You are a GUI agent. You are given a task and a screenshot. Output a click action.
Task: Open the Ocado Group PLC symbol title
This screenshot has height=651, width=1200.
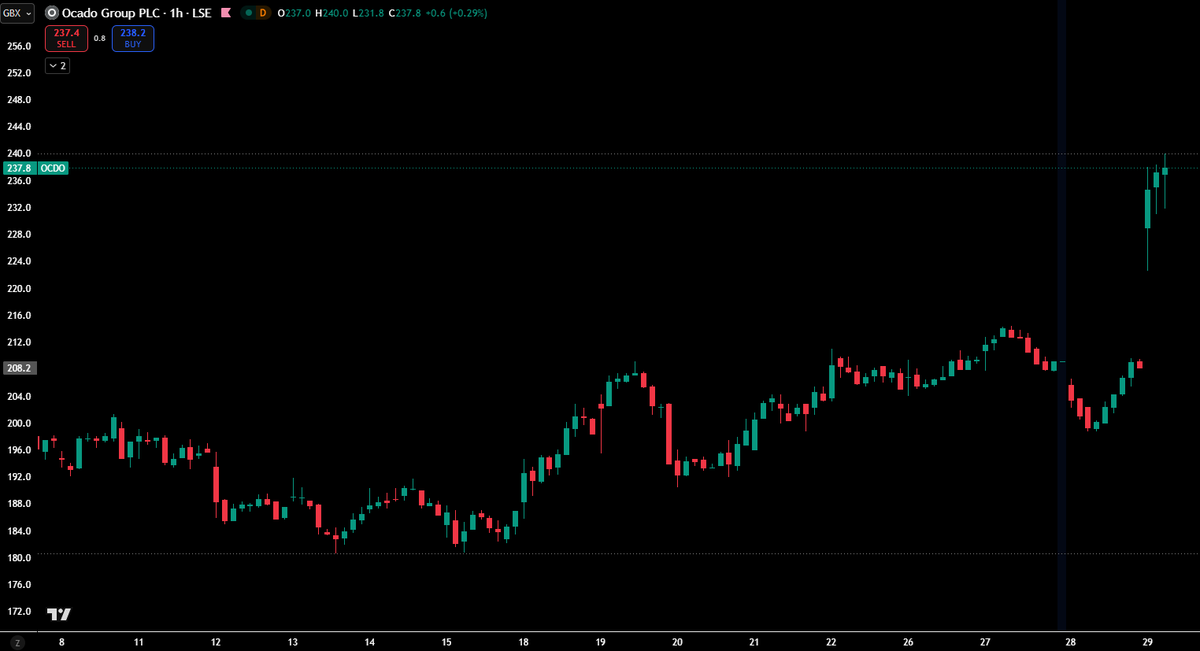pos(138,13)
